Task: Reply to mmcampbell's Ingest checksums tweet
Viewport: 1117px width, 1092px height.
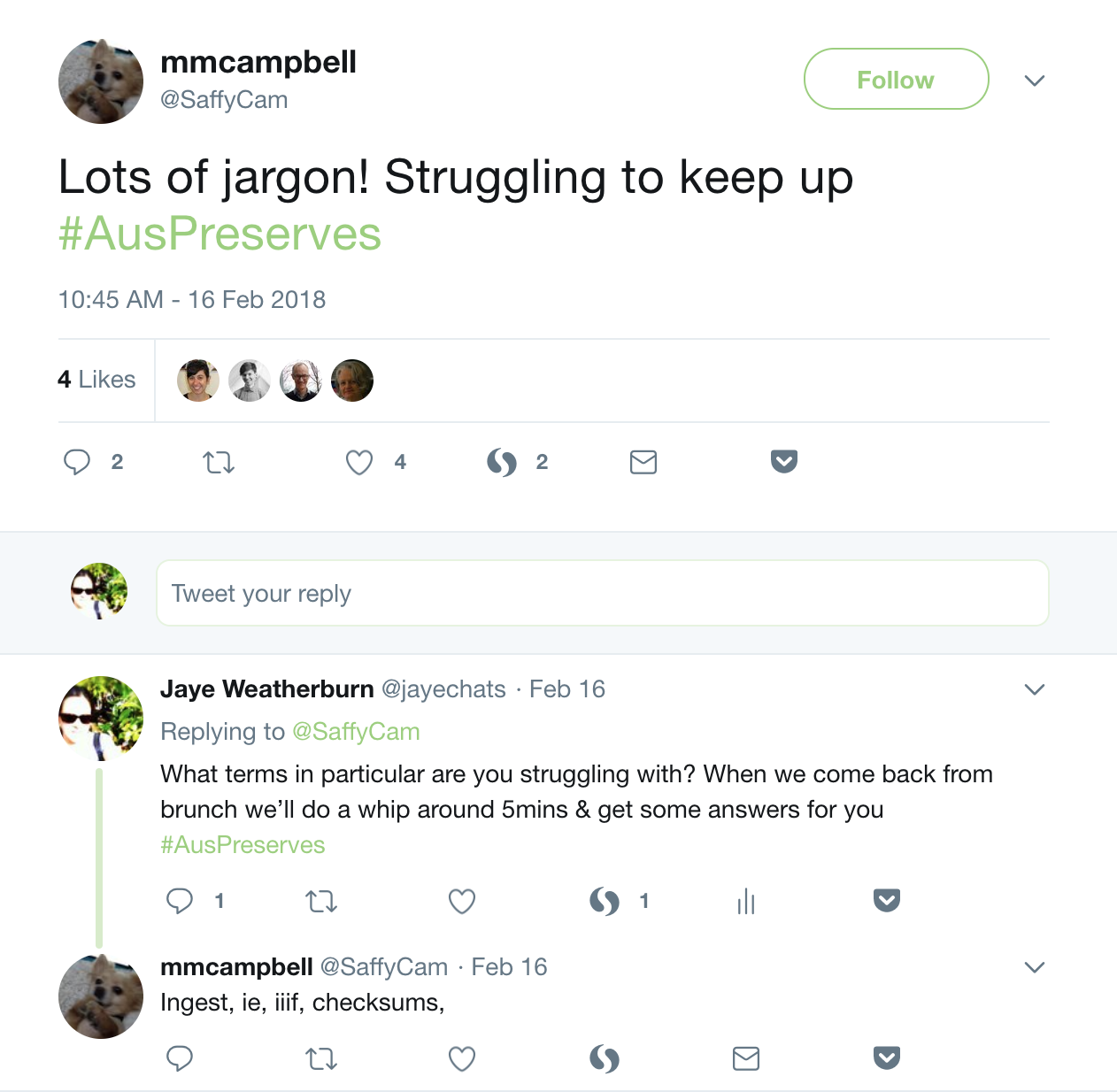Action: (180, 1058)
